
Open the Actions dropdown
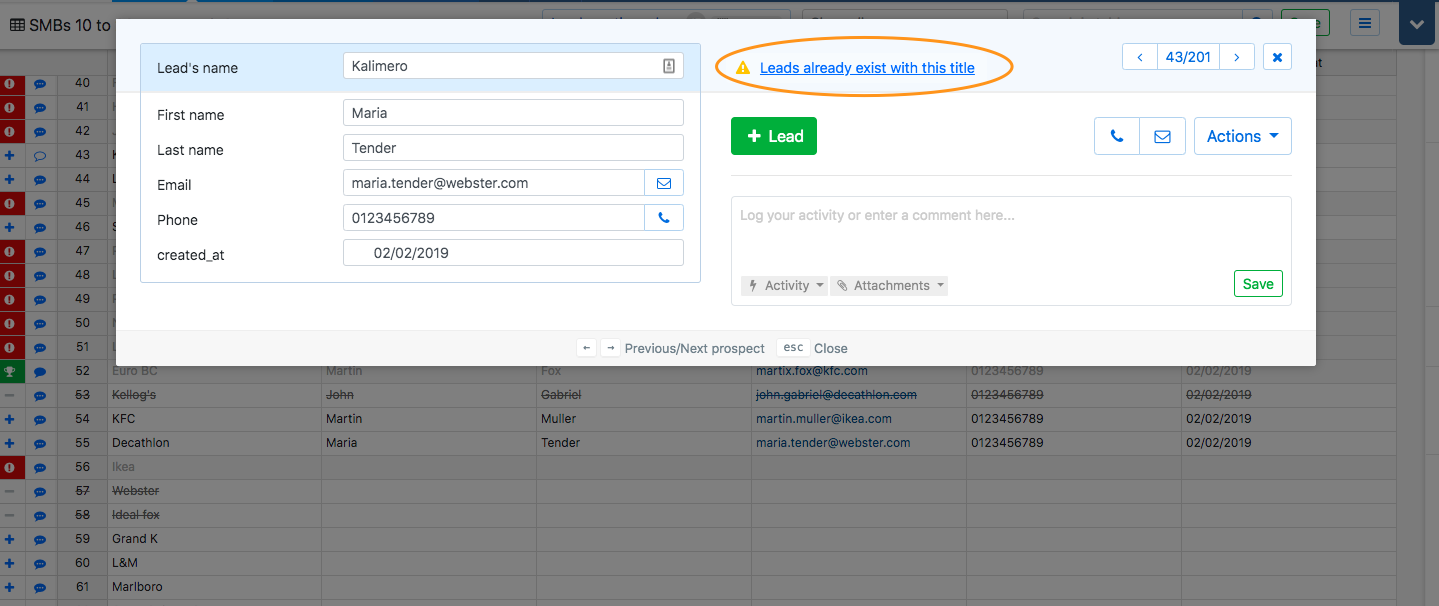point(1242,137)
